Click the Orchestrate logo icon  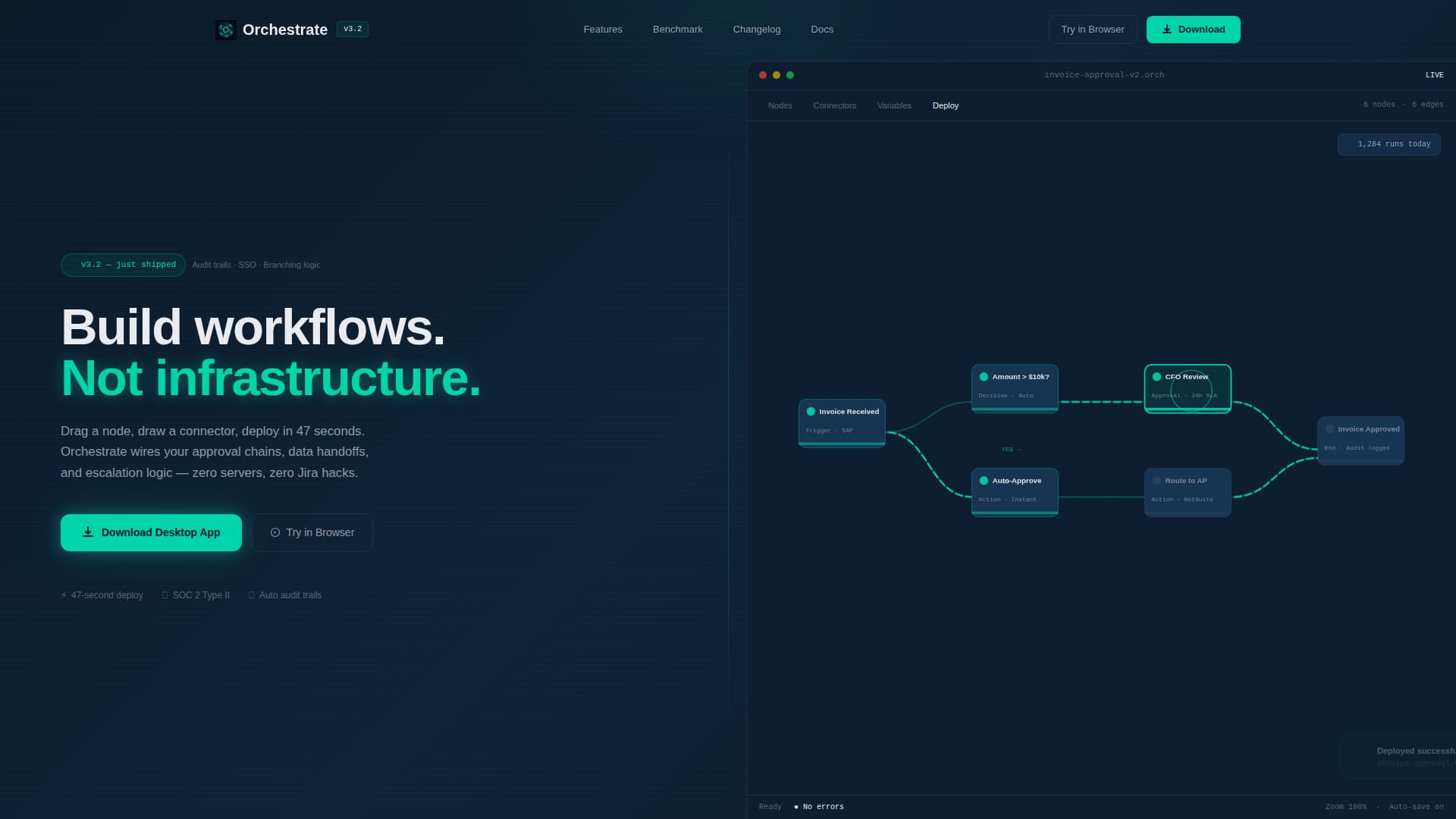tap(225, 30)
